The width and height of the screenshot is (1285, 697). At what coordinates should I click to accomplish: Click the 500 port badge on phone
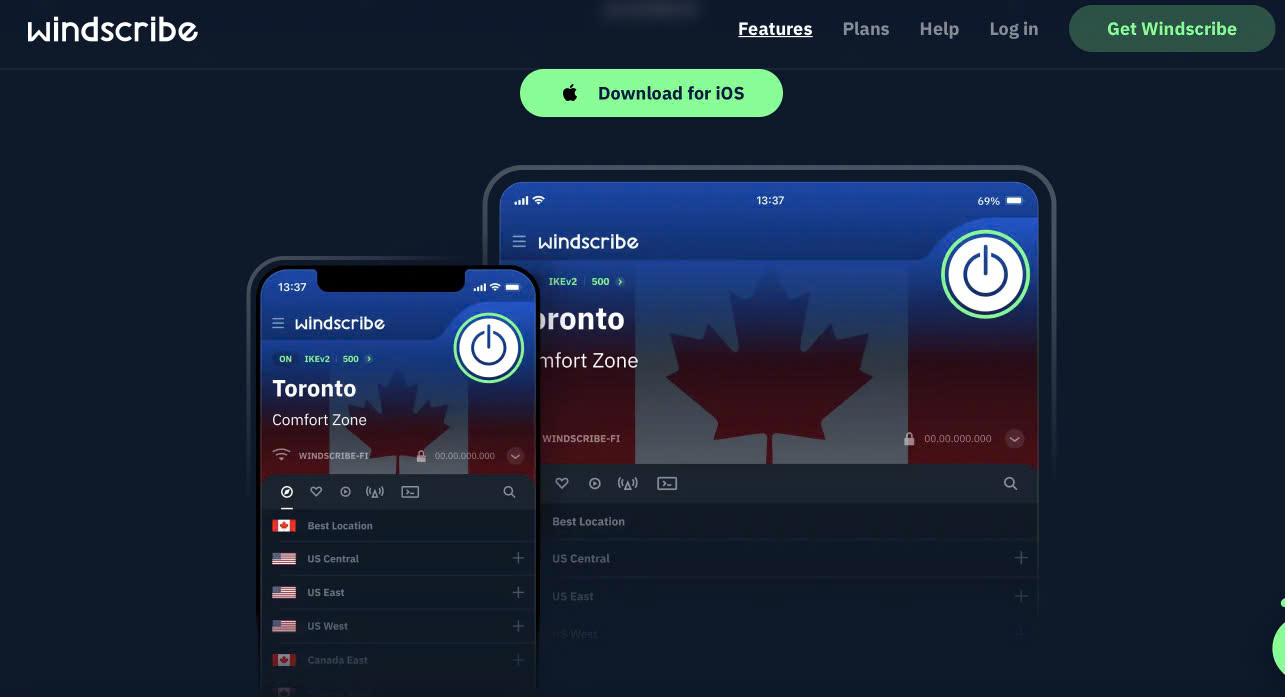(351, 359)
